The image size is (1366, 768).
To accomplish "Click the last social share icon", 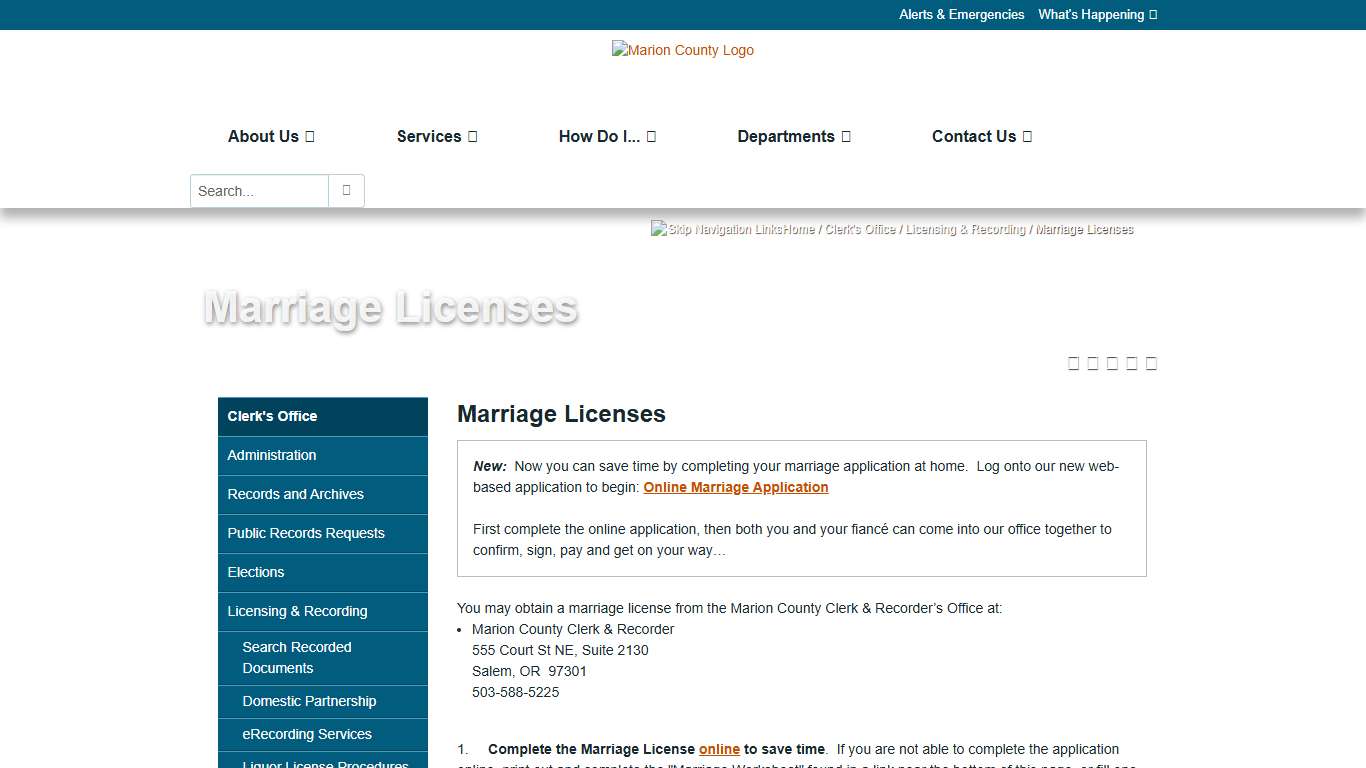I will pyautogui.click(x=1151, y=363).
